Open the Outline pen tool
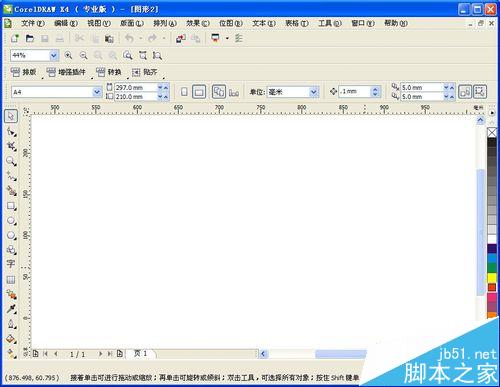The image size is (500, 387). (x=11, y=324)
